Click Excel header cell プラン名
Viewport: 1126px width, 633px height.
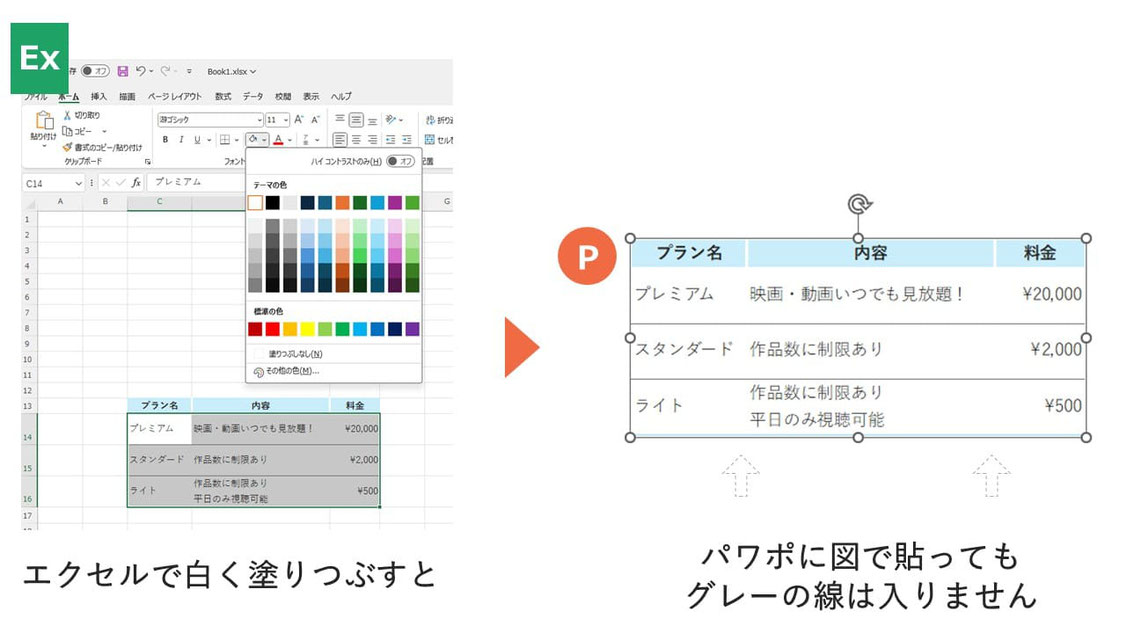point(159,405)
